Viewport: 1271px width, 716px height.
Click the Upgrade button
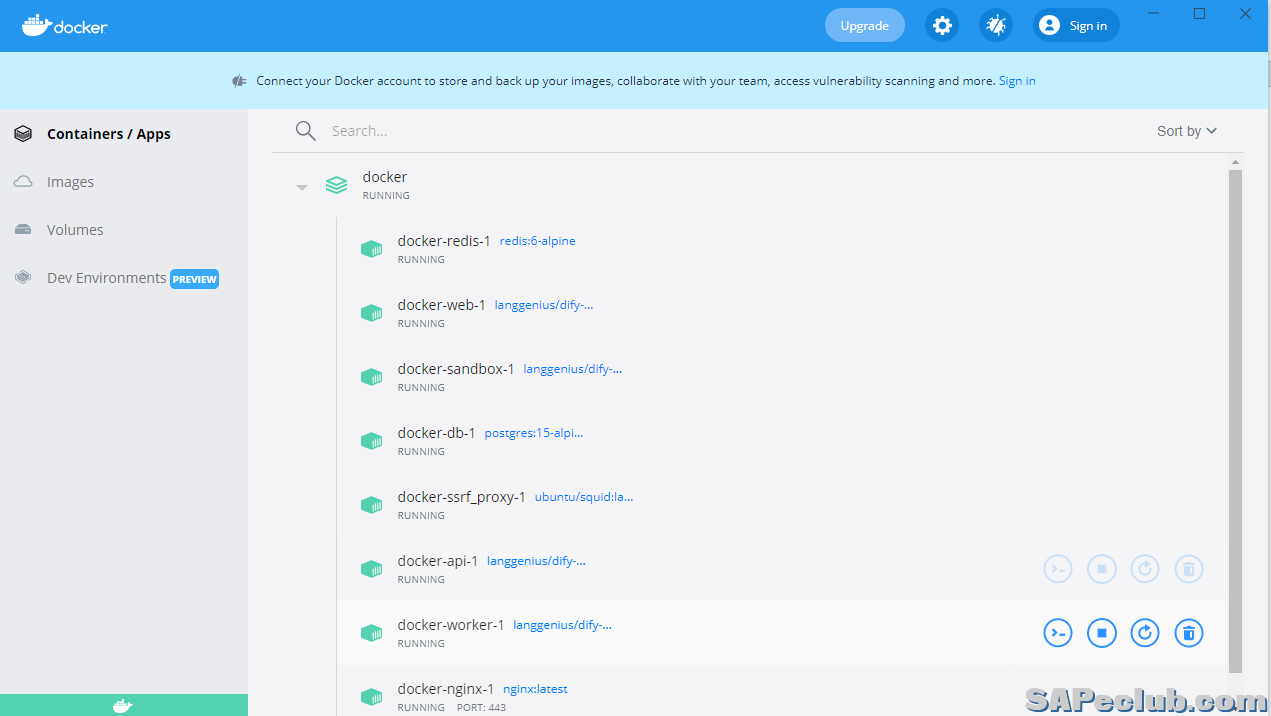tap(864, 26)
